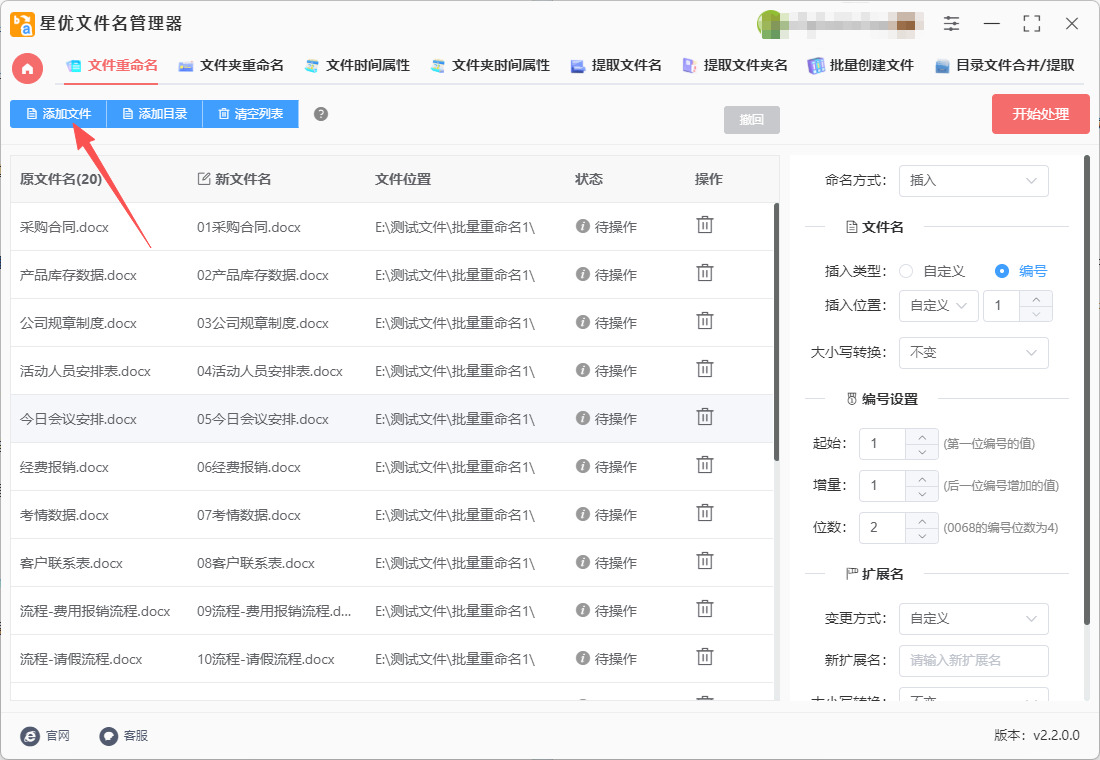Viewport: 1100px width, 760px height.
Task: Click the red home icon
Action: point(28,68)
